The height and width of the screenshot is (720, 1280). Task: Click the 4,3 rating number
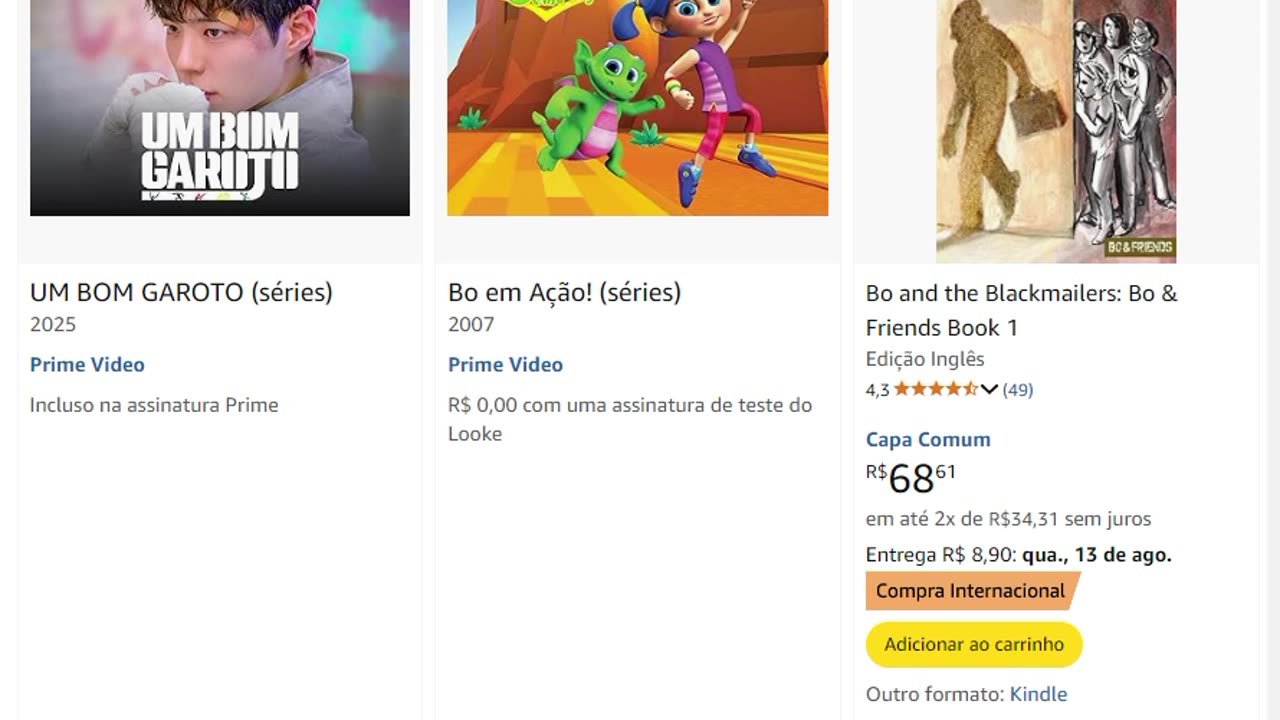tap(877, 390)
